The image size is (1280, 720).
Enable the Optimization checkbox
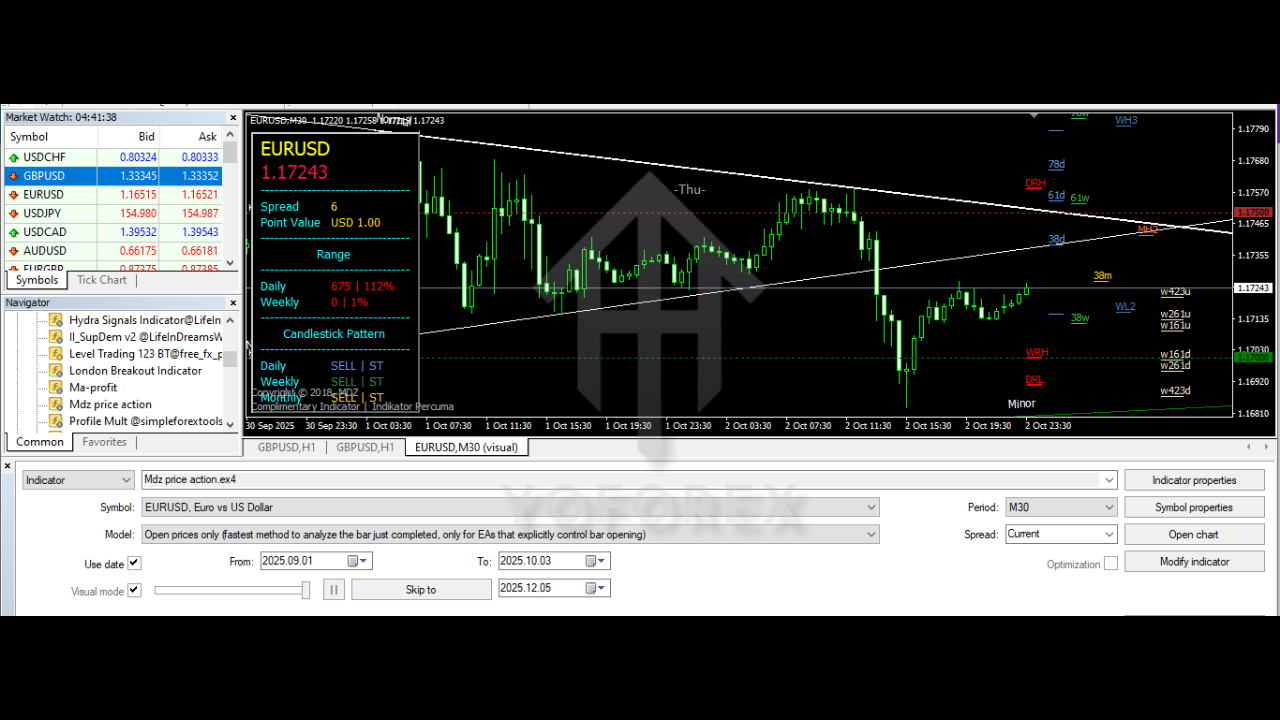click(x=1111, y=563)
